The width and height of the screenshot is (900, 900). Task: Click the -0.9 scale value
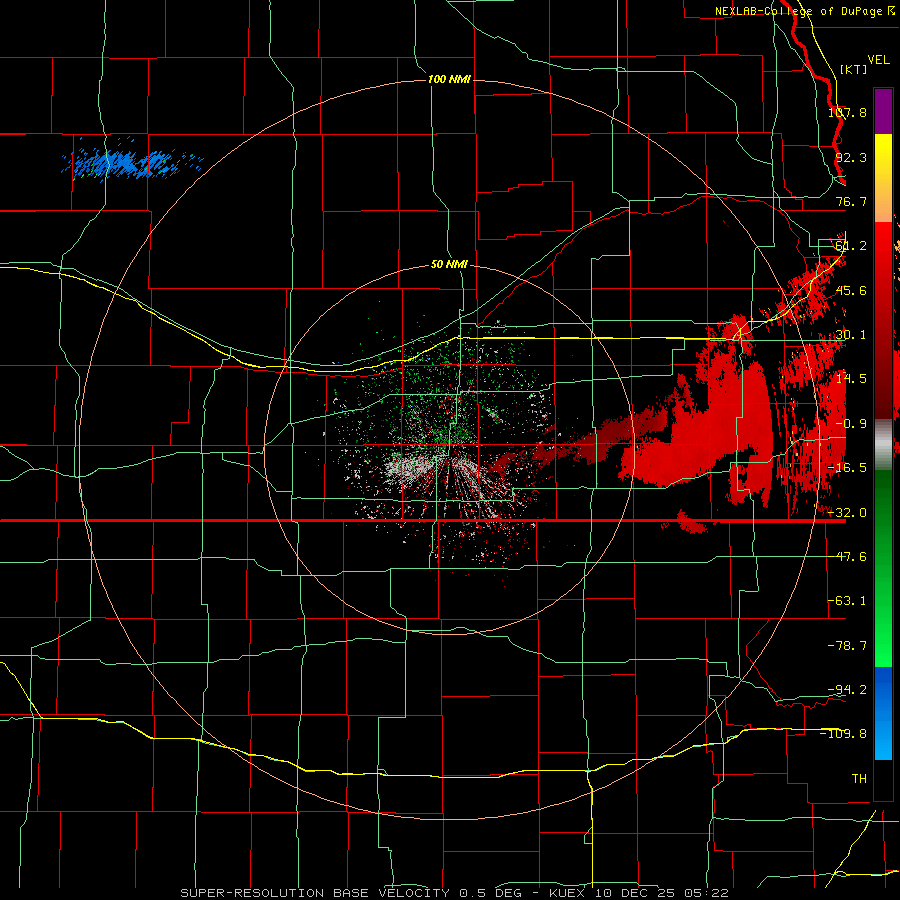851,424
